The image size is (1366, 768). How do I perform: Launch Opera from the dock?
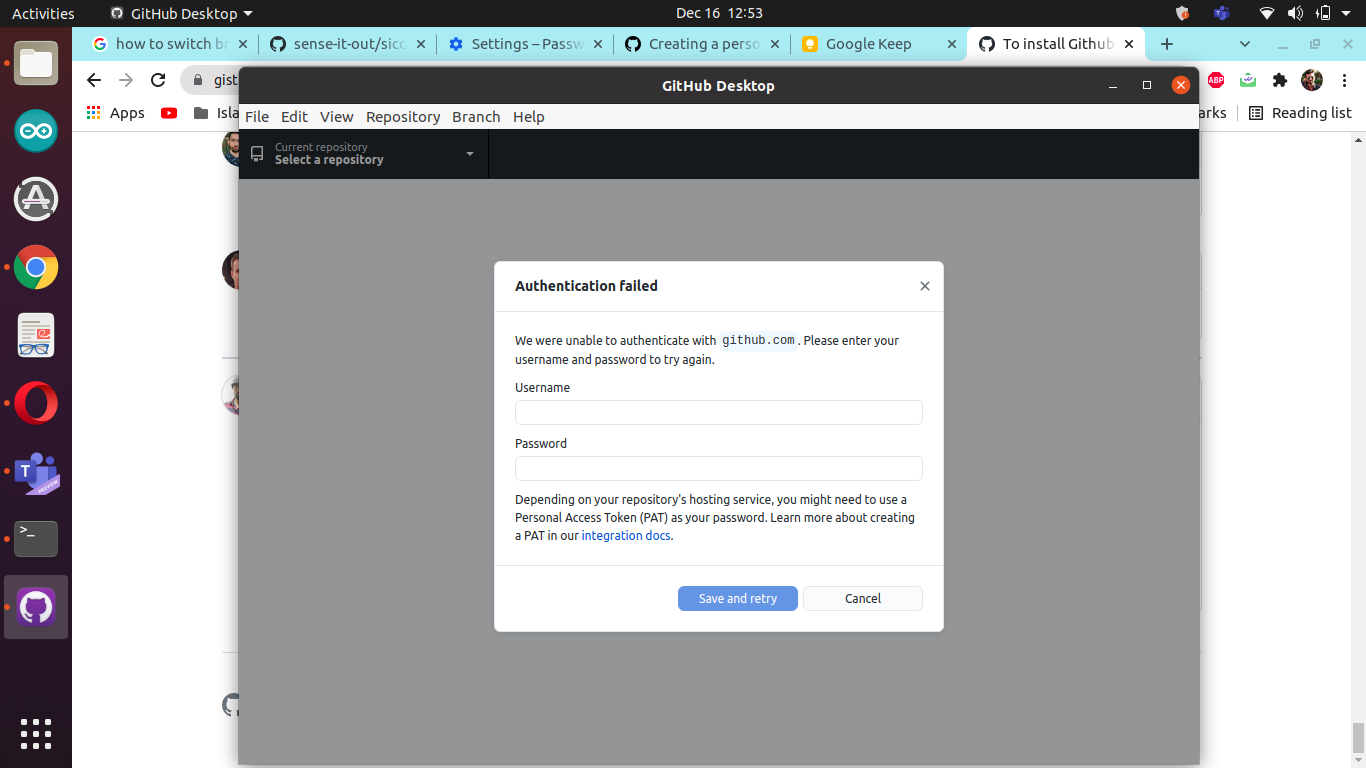pos(36,403)
